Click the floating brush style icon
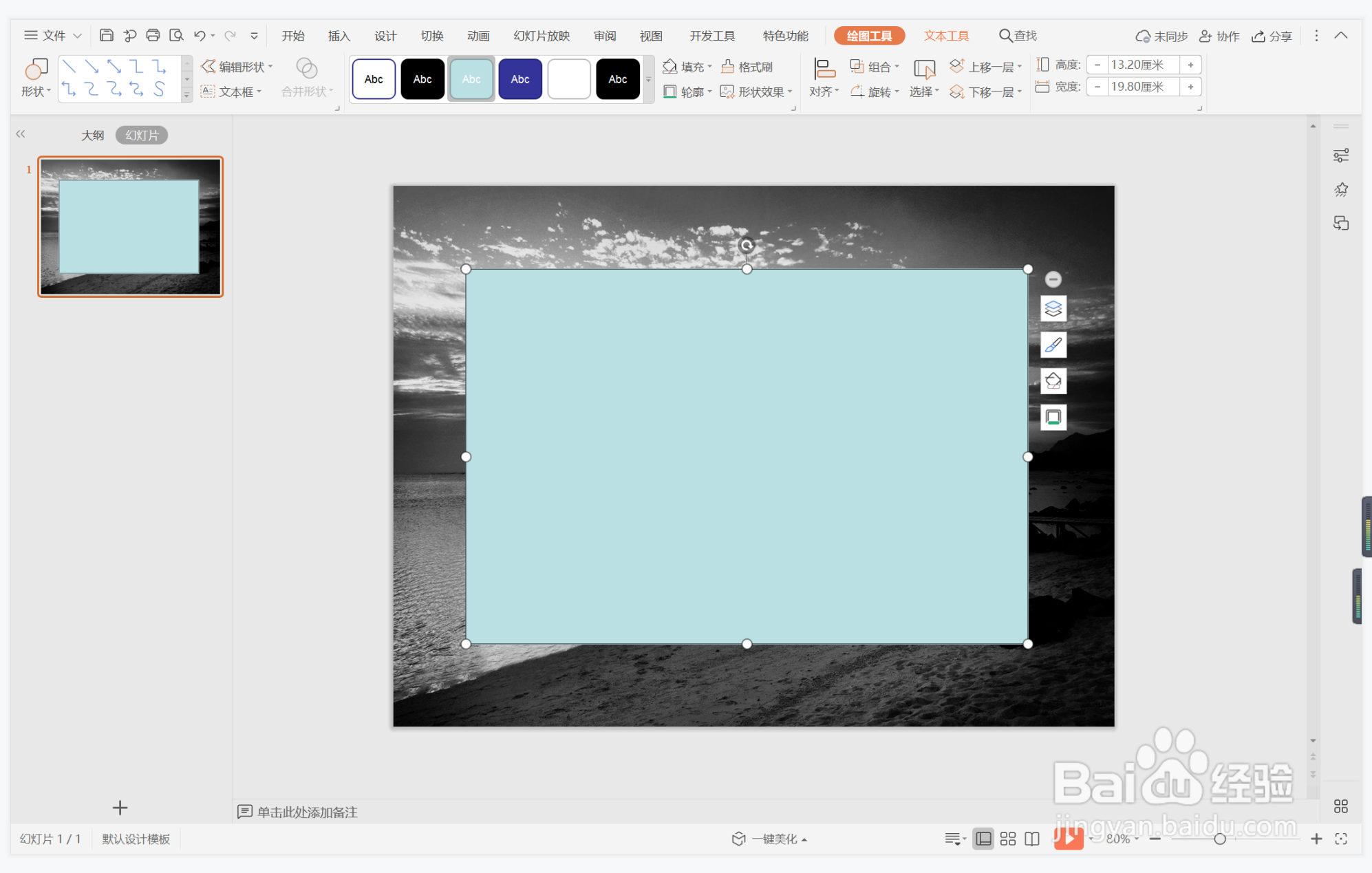Image resolution: width=1372 pixels, height=873 pixels. point(1053,345)
